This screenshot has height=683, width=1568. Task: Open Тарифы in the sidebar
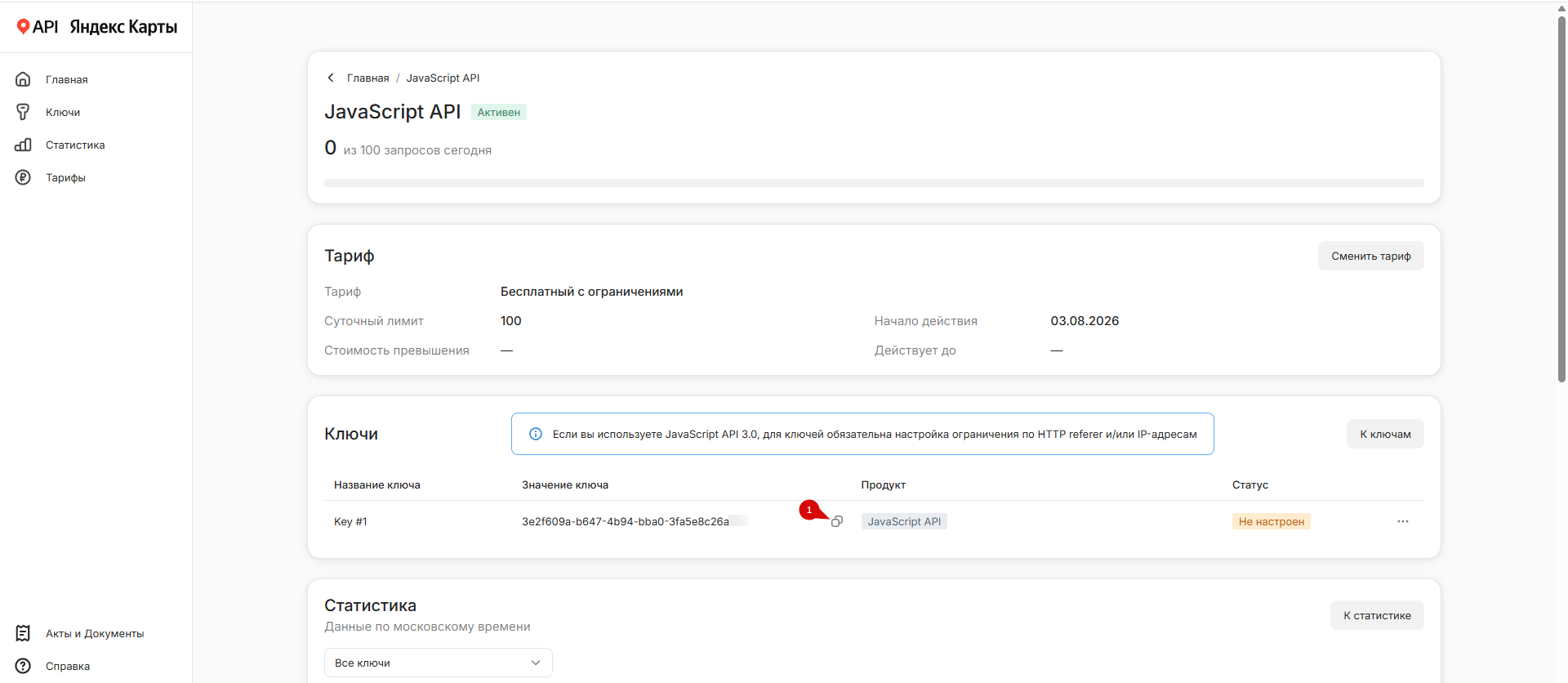point(65,177)
